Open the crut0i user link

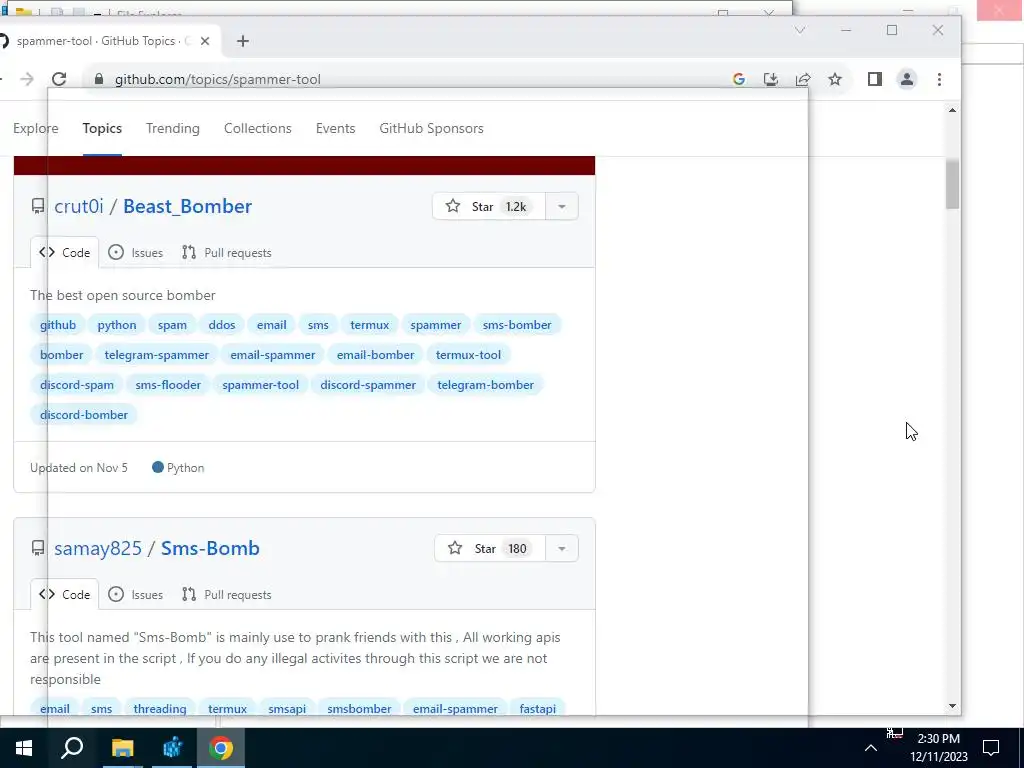pyautogui.click(x=79, y=206)
